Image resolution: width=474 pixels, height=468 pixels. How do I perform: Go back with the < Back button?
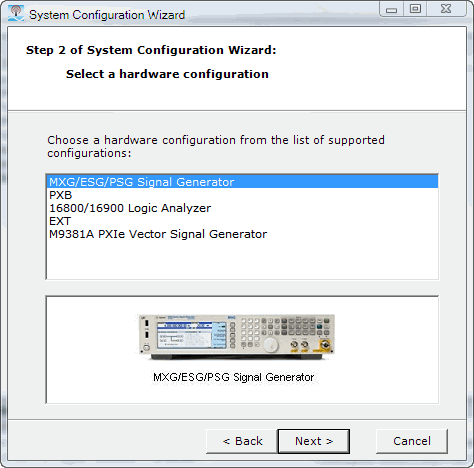pos(242,441)
